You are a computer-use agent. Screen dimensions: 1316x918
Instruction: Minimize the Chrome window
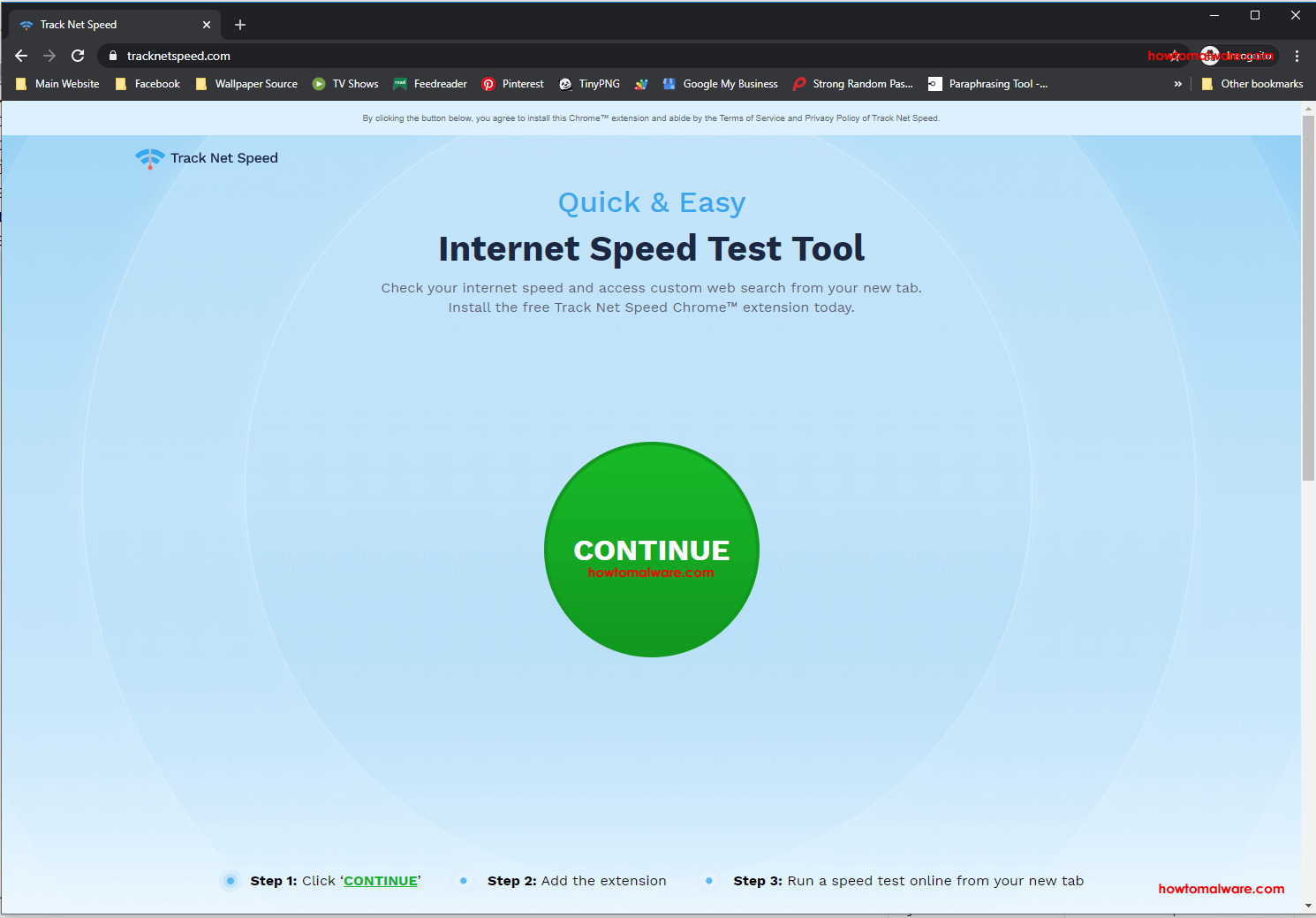point(1214,15)
